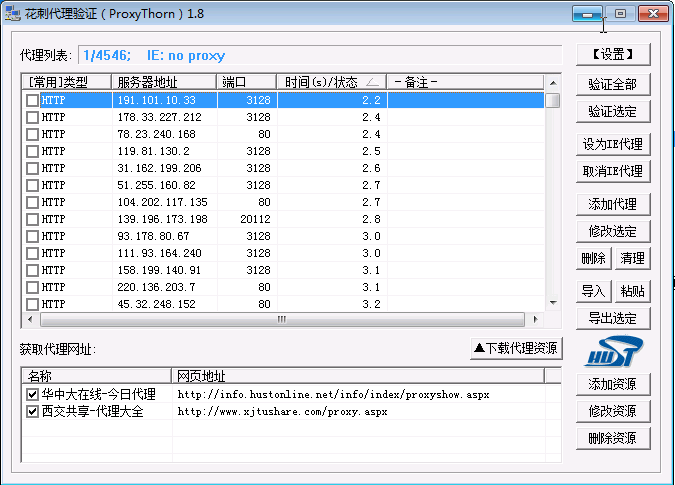The width and height of the screenshot is (675, 485).
Task: Sort by 服务器地址 column header
Action: (164, 82)
